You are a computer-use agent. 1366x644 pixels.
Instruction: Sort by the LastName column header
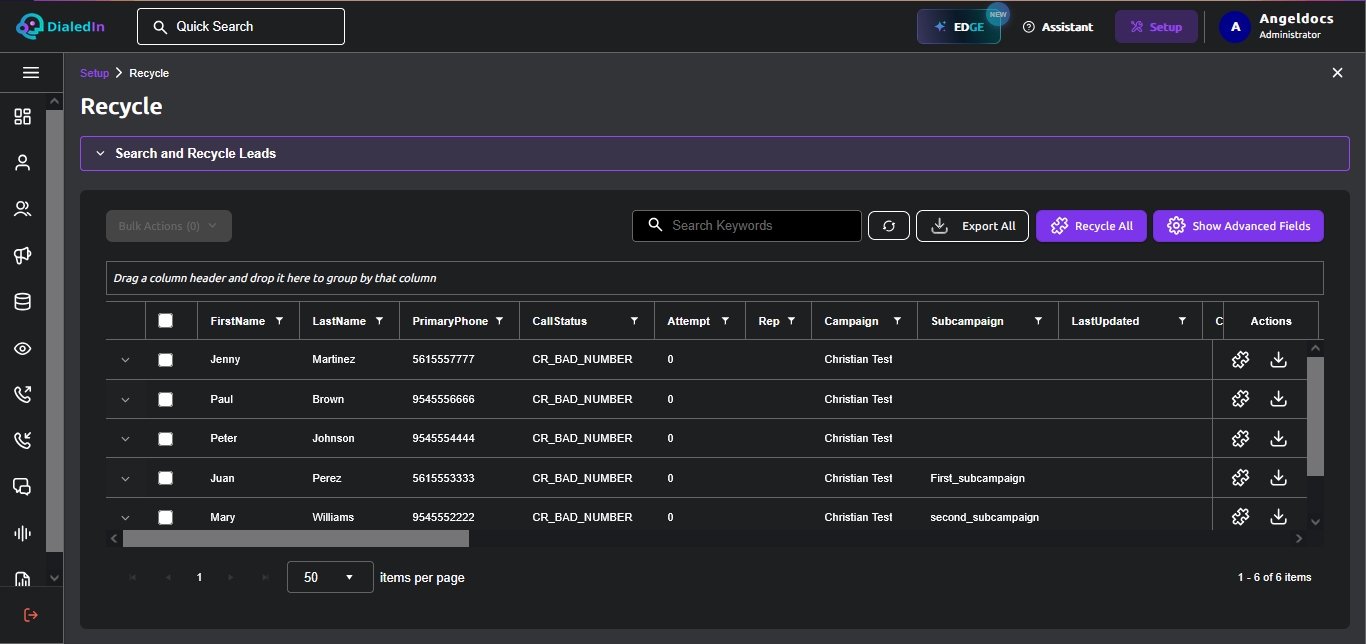339,321
